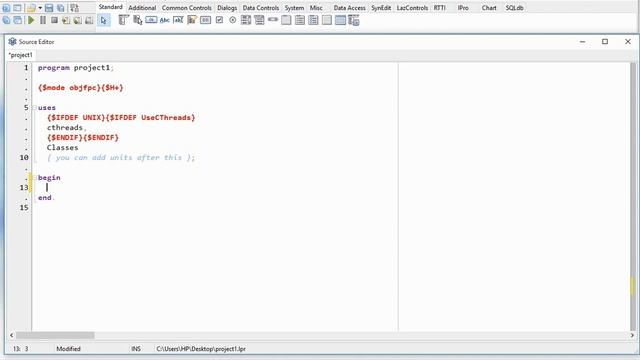640x360 pixels.
Task: Click the horizontal scrollbar thumb
Action: tap(55, 335)
